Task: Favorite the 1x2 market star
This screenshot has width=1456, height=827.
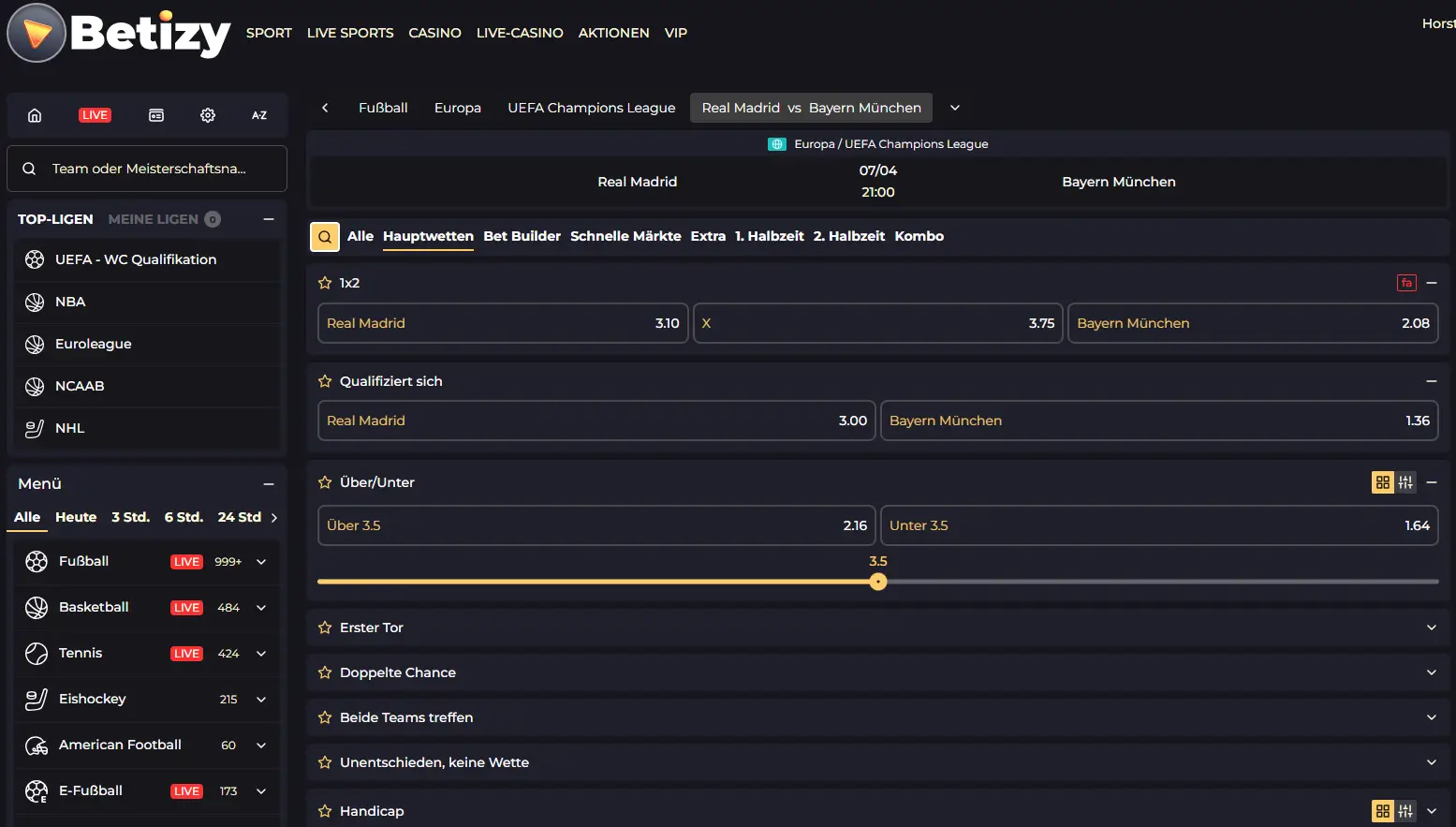Action: click(x=325, y=283)
